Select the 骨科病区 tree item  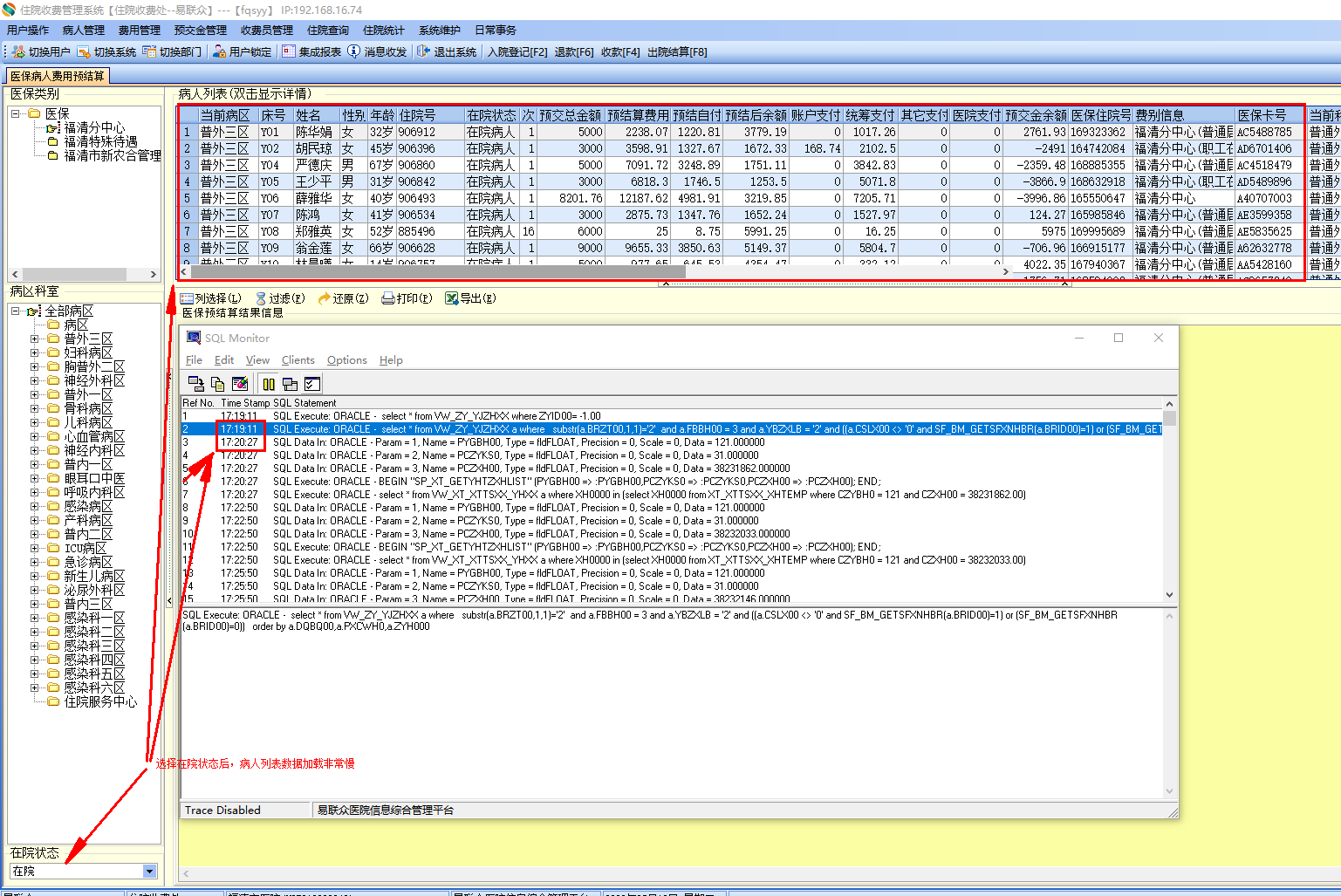pyautogui.click(x=88, y=408)
